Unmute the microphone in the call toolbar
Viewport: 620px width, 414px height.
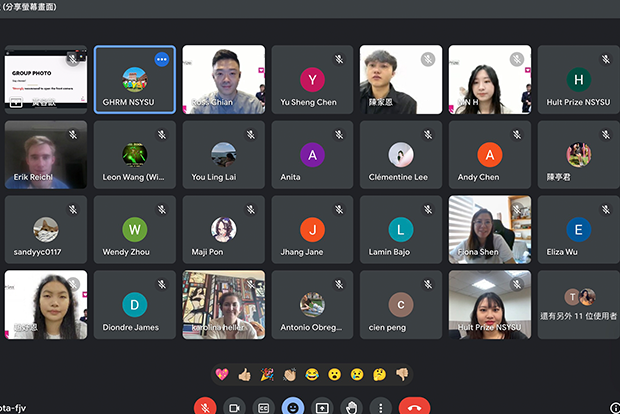pyautogui.click(x=205, y=407)
